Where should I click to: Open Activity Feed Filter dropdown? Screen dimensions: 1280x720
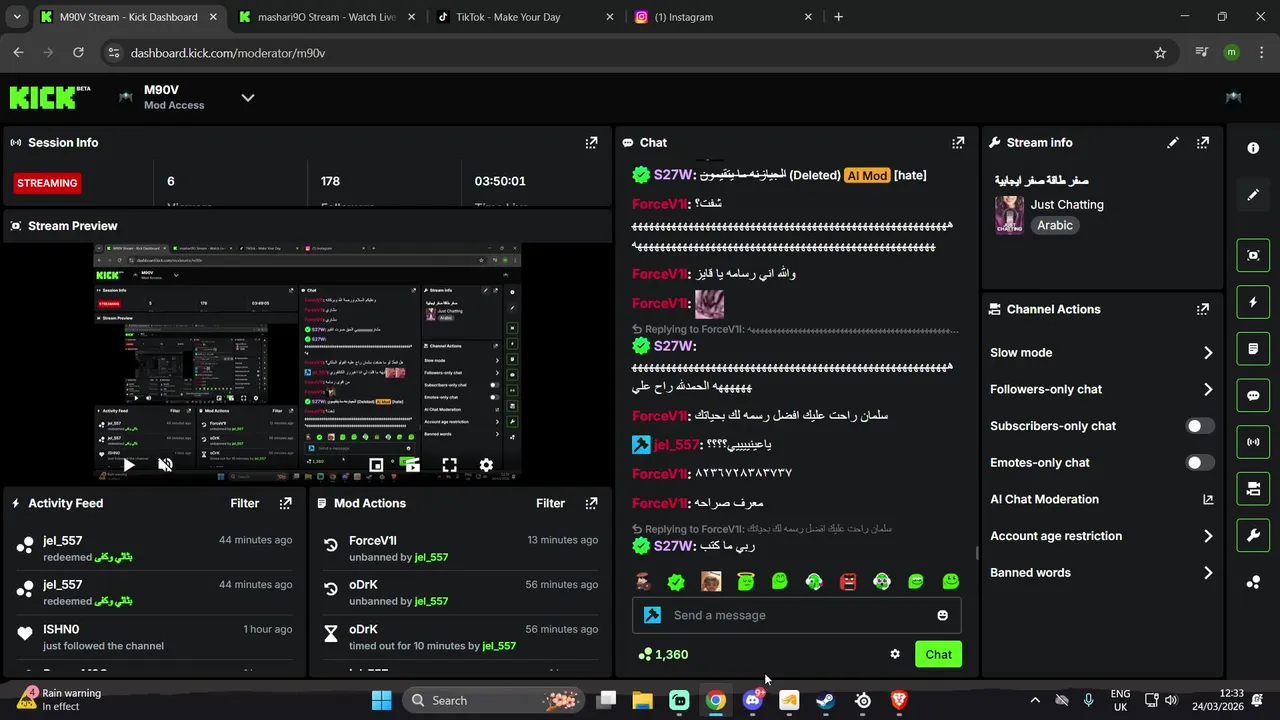[x=245, y=503]
